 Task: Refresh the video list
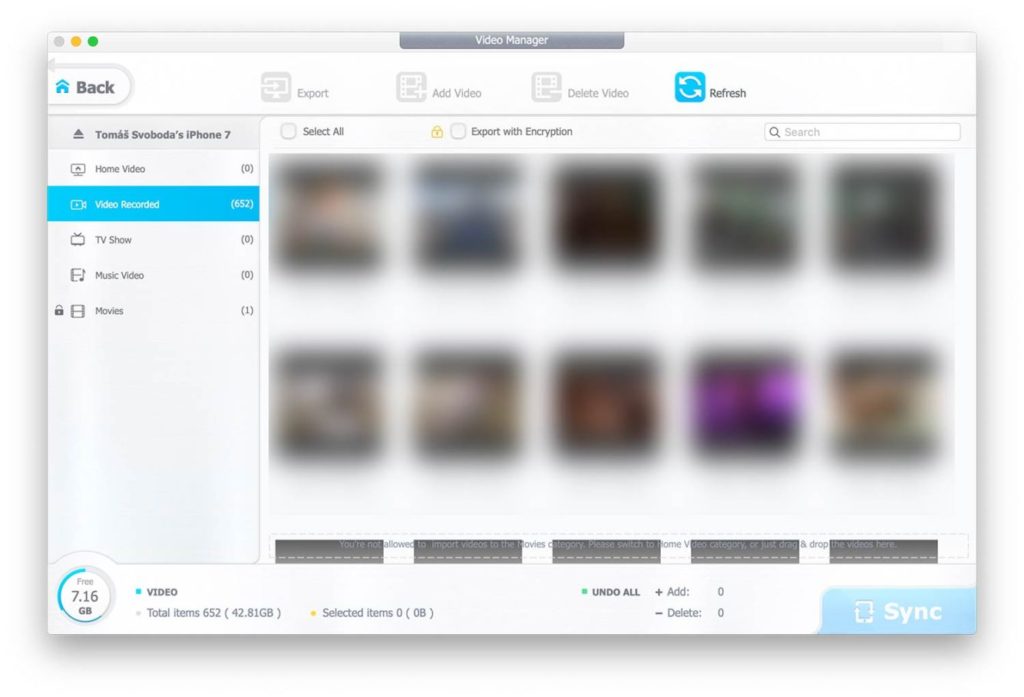[x=689, y=88]
